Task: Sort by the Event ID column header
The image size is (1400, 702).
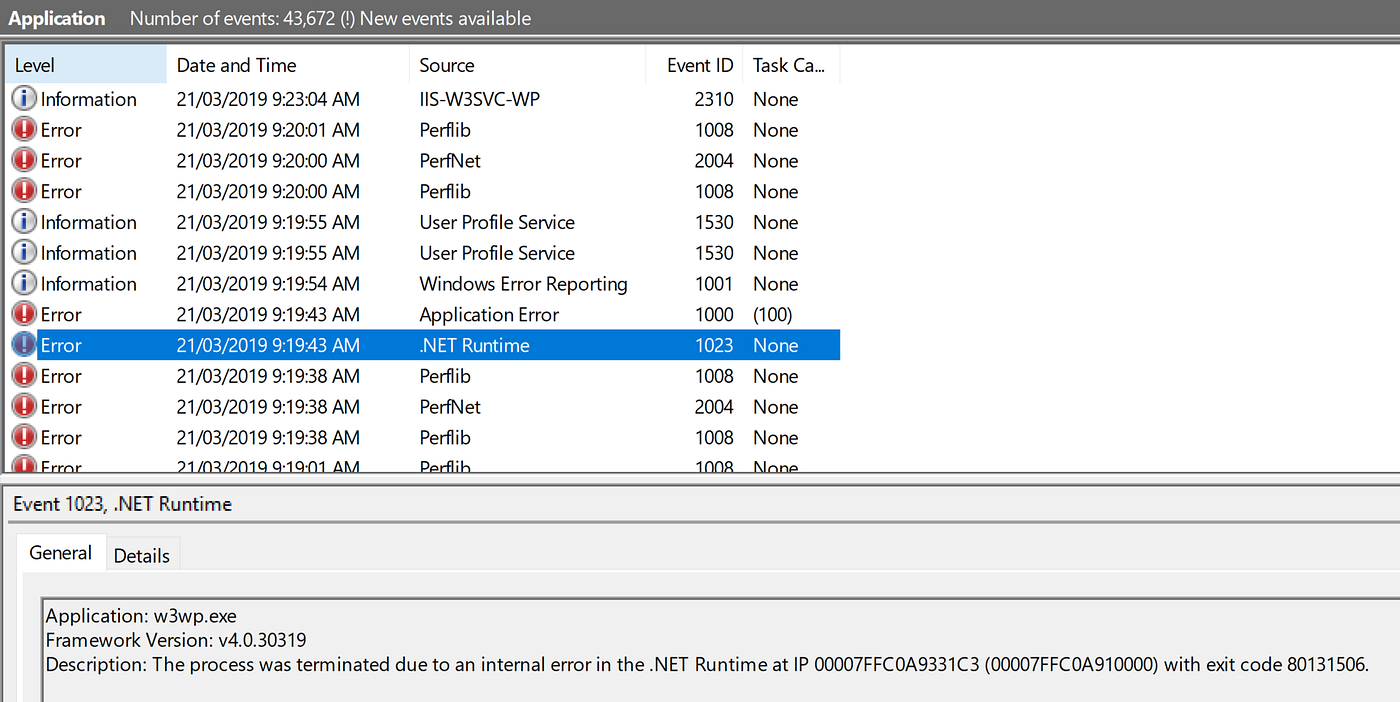Action: tap(694, 65)
